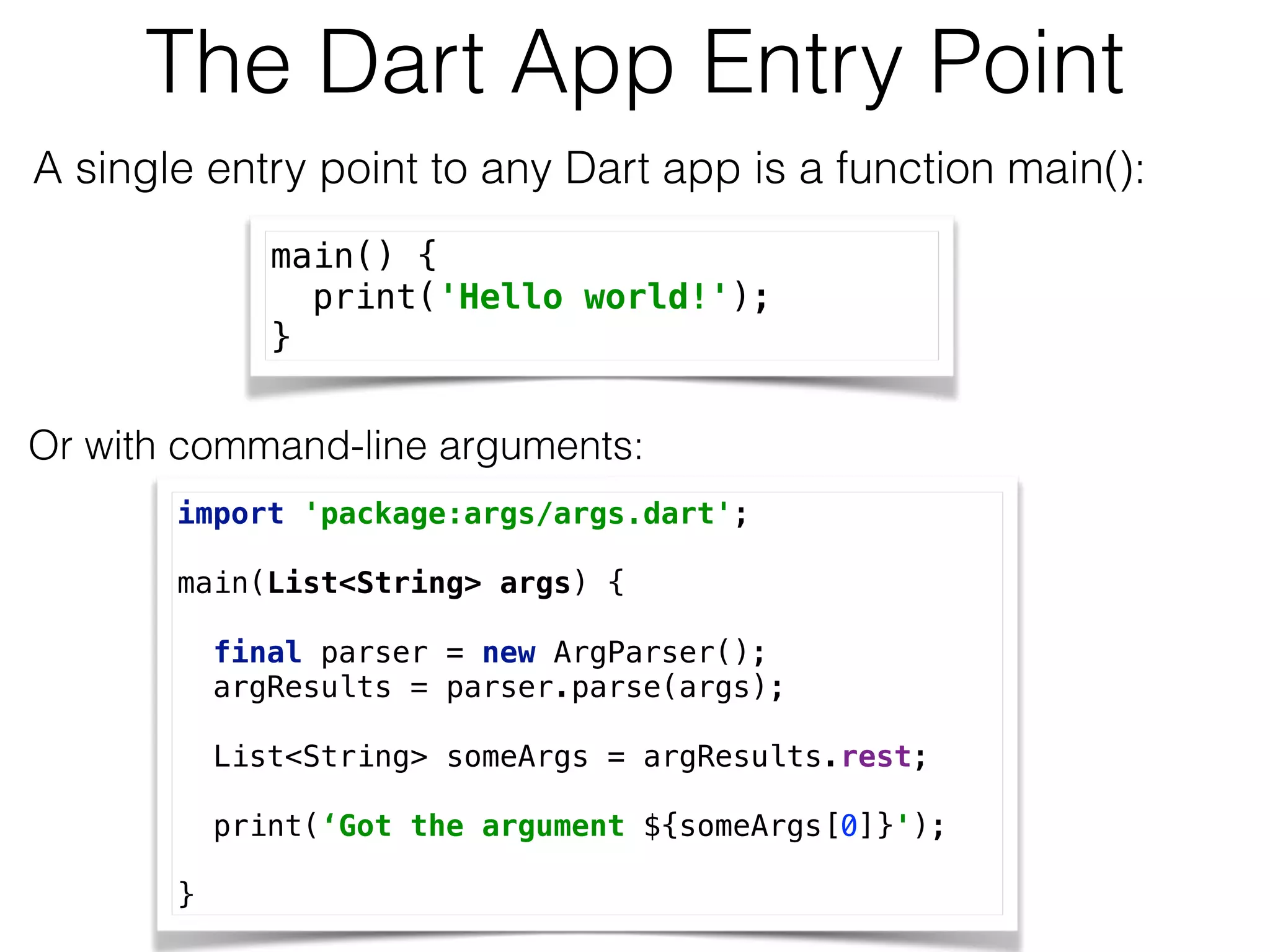Image resolution: width=1270 pixels, height=952 pixels.
Task: Click 'main() {' in the first code box
Action: coord(353,256)
